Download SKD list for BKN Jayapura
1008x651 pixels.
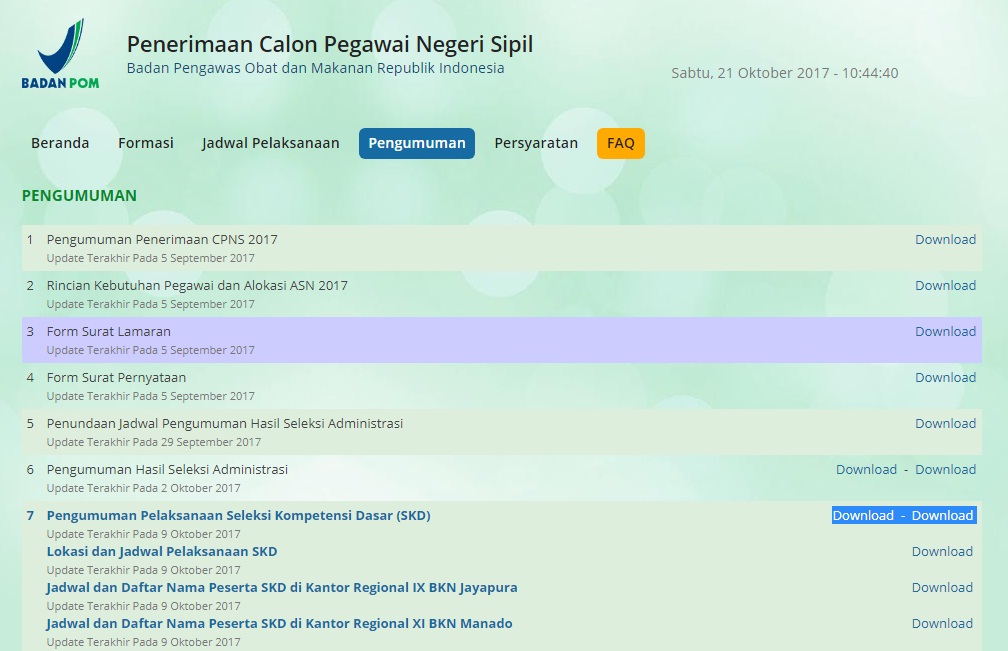[942, 587]
